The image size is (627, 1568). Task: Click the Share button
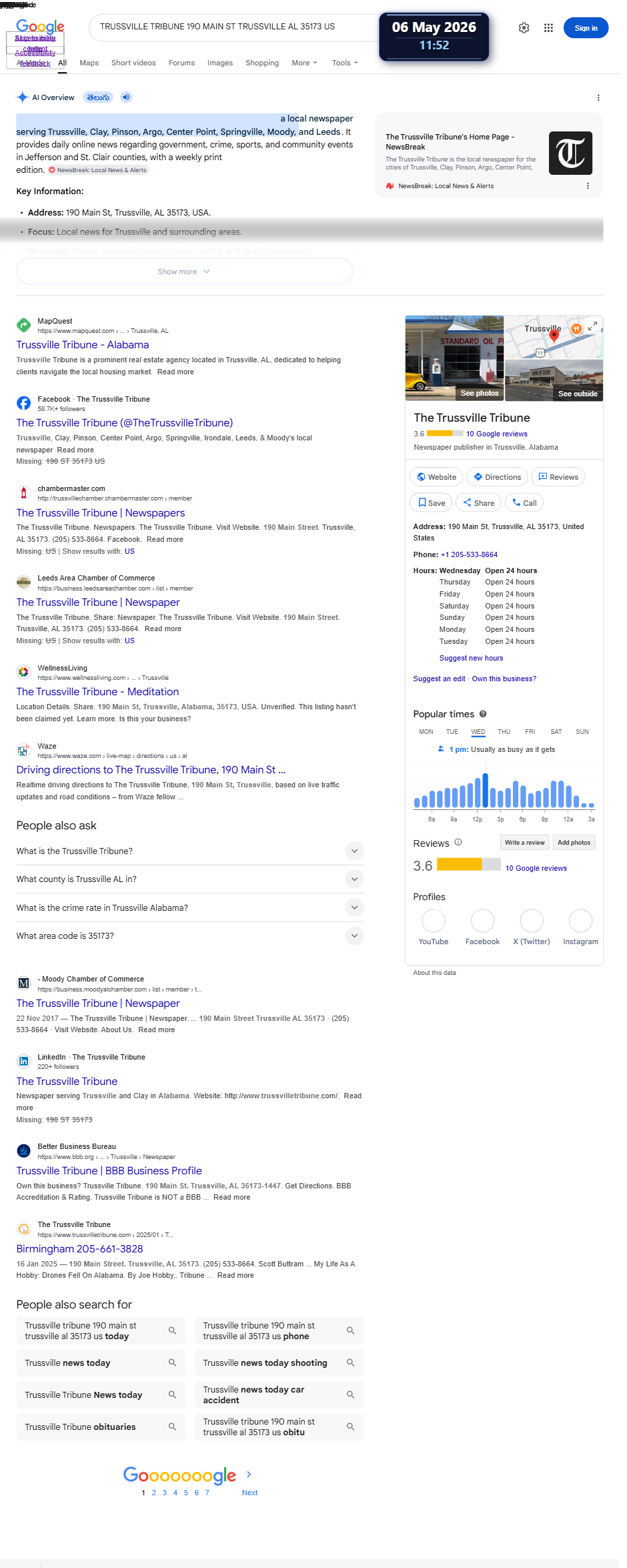(478, 503)
